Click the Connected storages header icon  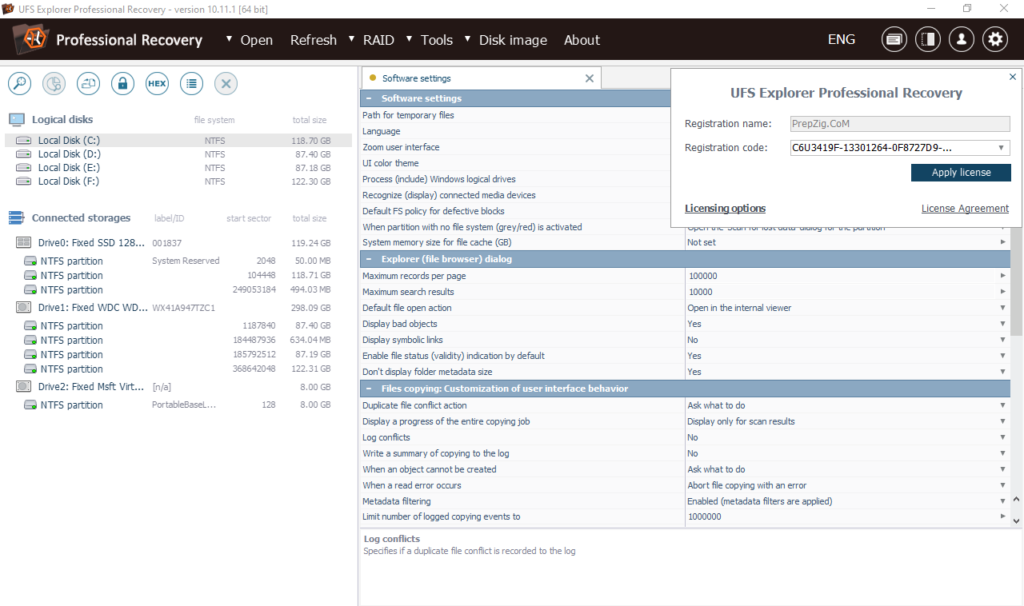[x=17, y=218]
